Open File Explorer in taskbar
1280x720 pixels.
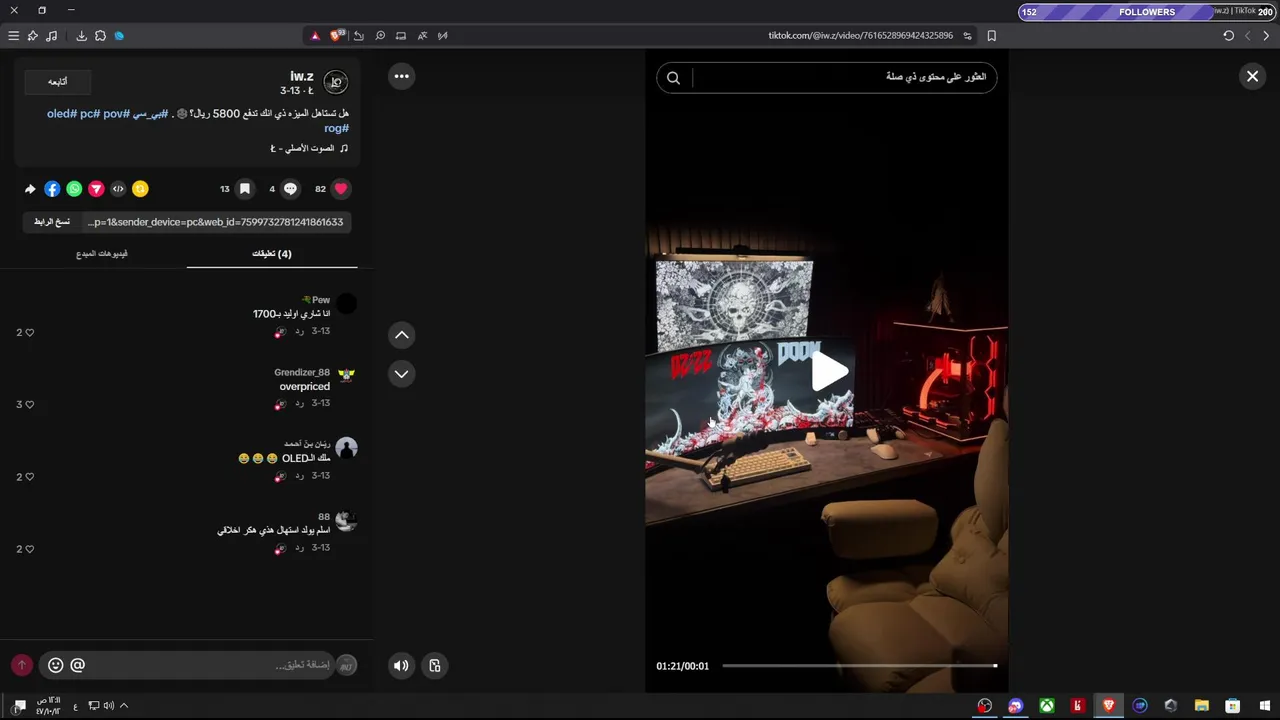[x=1202, y=706]
